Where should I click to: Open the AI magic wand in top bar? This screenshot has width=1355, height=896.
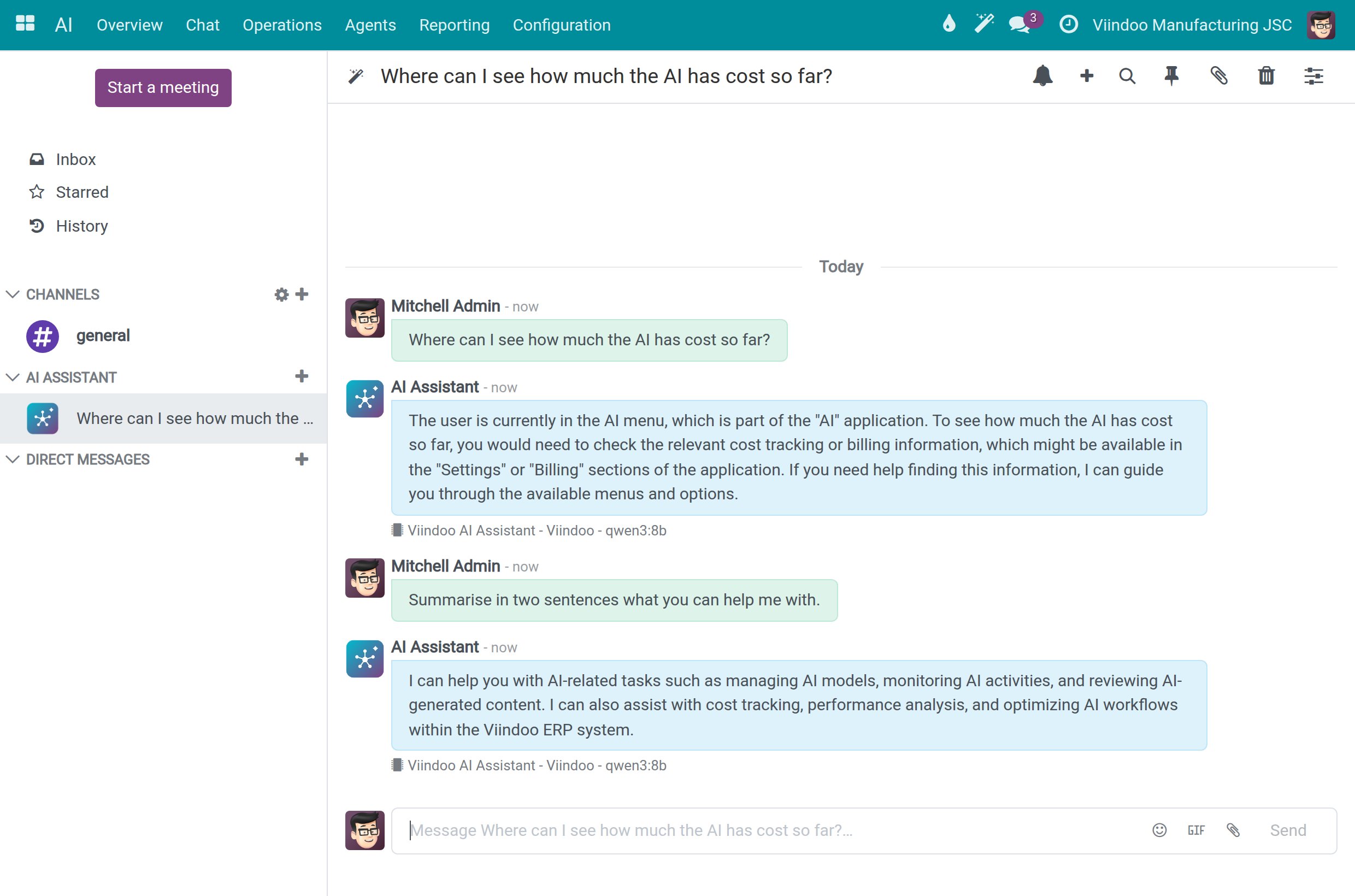click(x=983, y=24)
